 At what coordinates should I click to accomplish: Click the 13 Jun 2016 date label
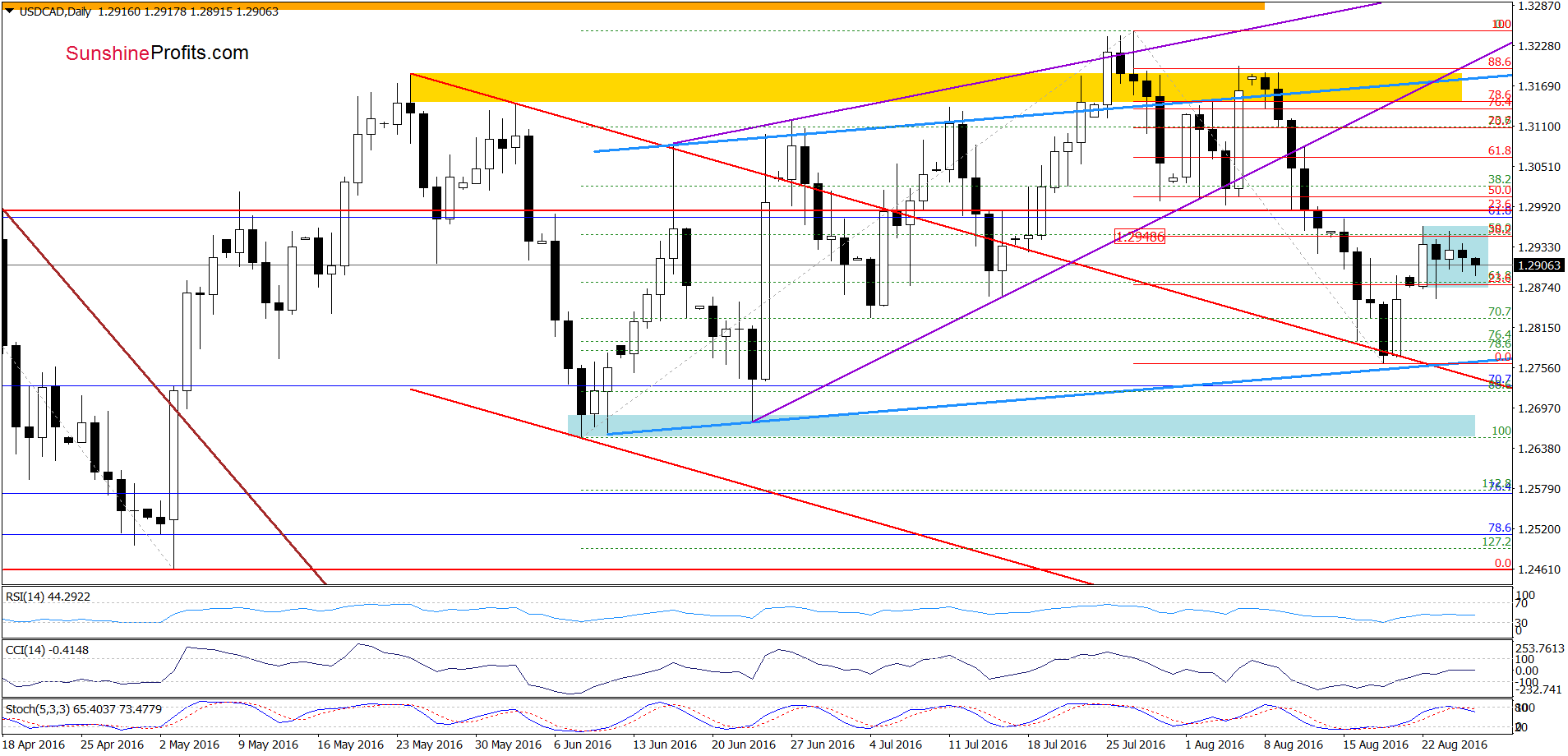click(x=665, y=744)
